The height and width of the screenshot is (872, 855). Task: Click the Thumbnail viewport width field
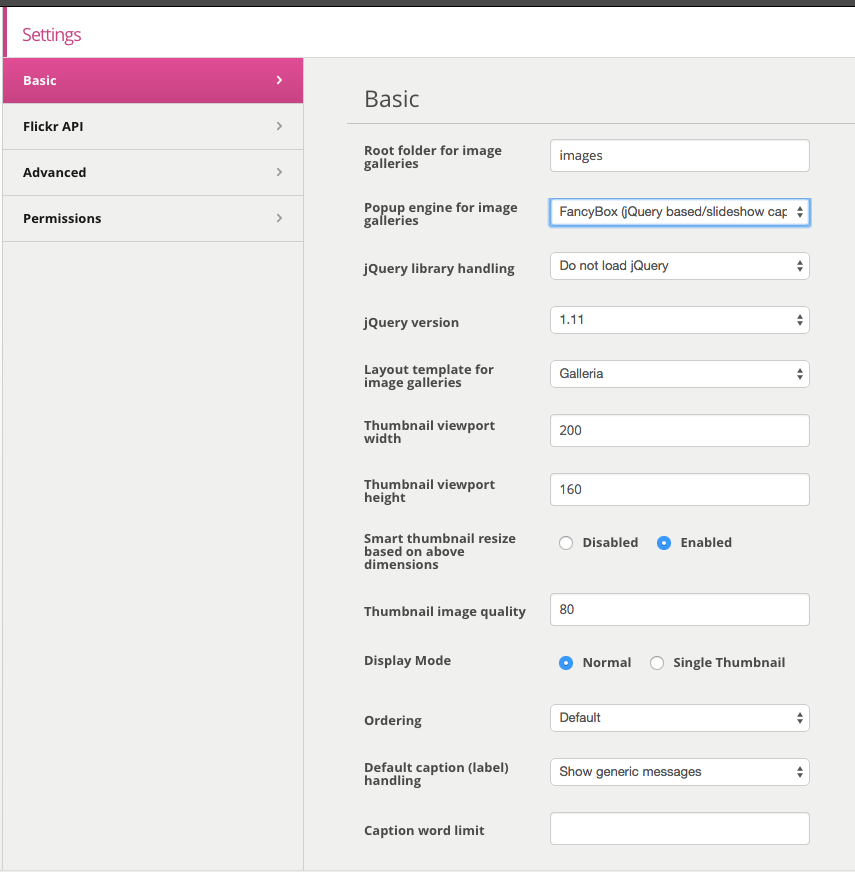680,430
